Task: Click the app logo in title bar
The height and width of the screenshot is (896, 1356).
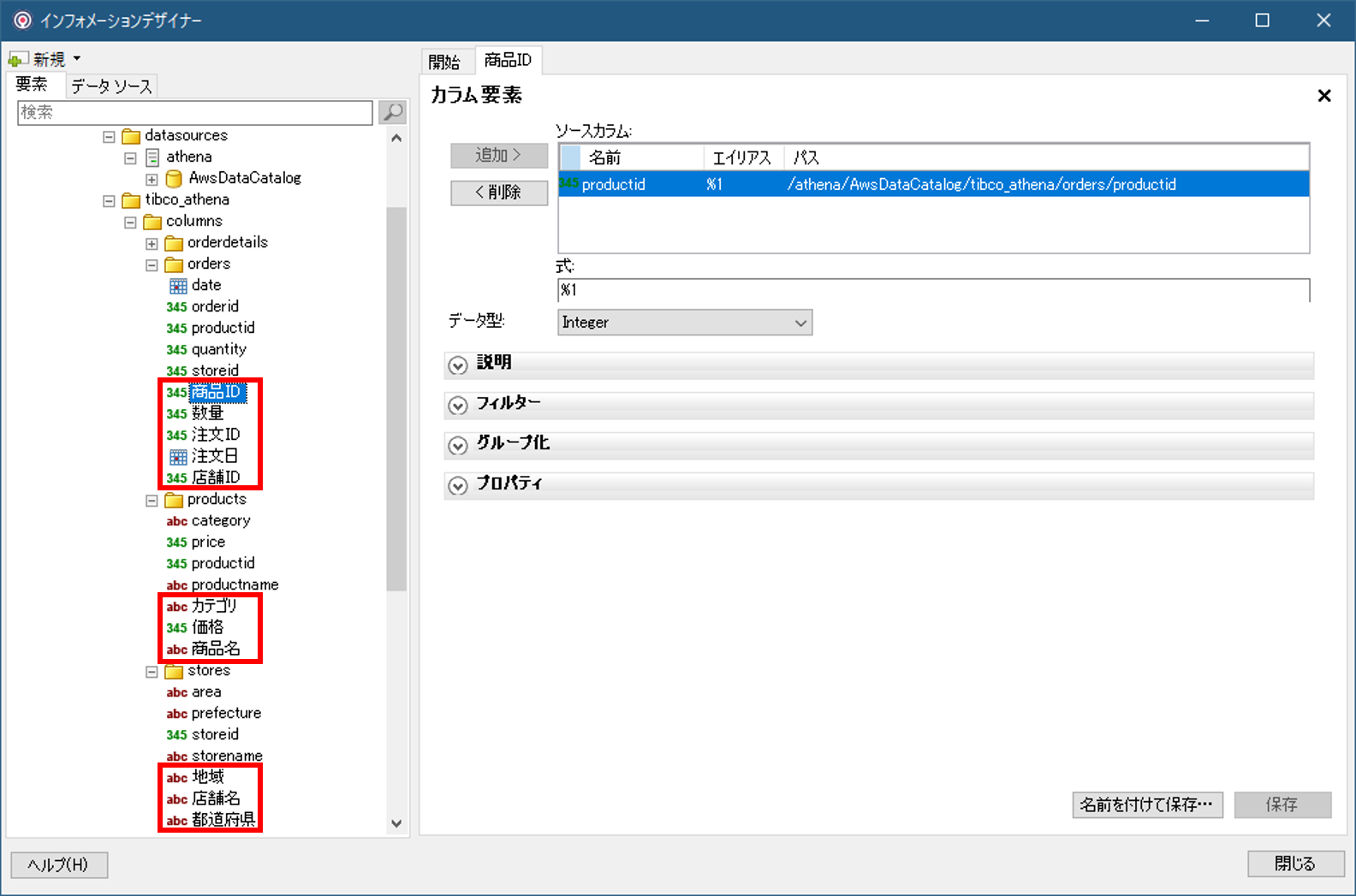Action: tap(23, 21)
